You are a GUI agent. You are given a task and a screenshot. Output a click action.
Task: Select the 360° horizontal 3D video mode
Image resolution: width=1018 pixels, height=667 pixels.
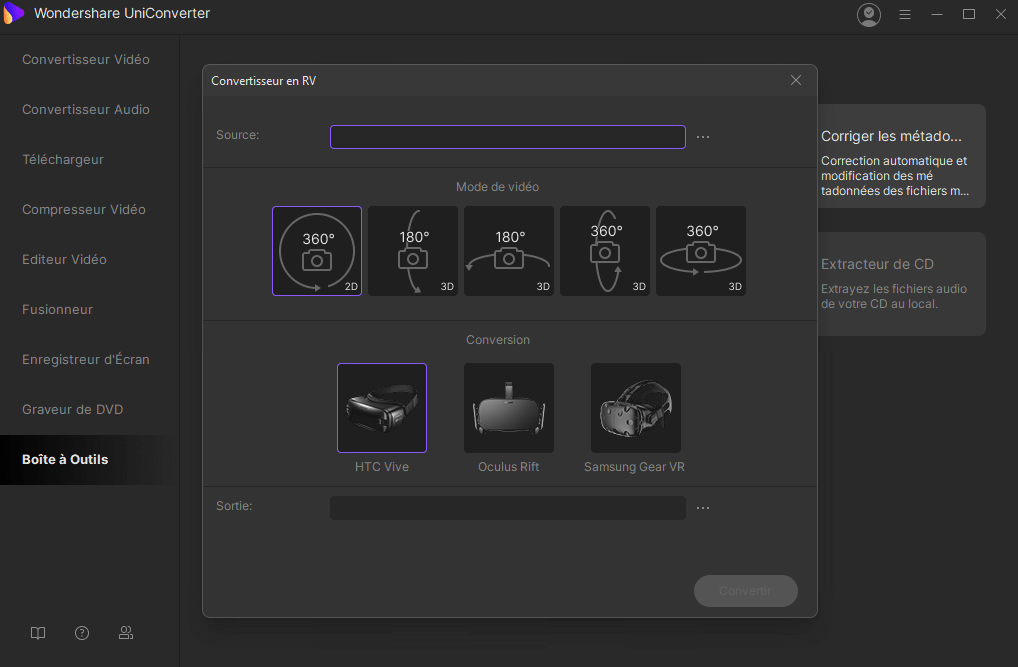point(701,251)
